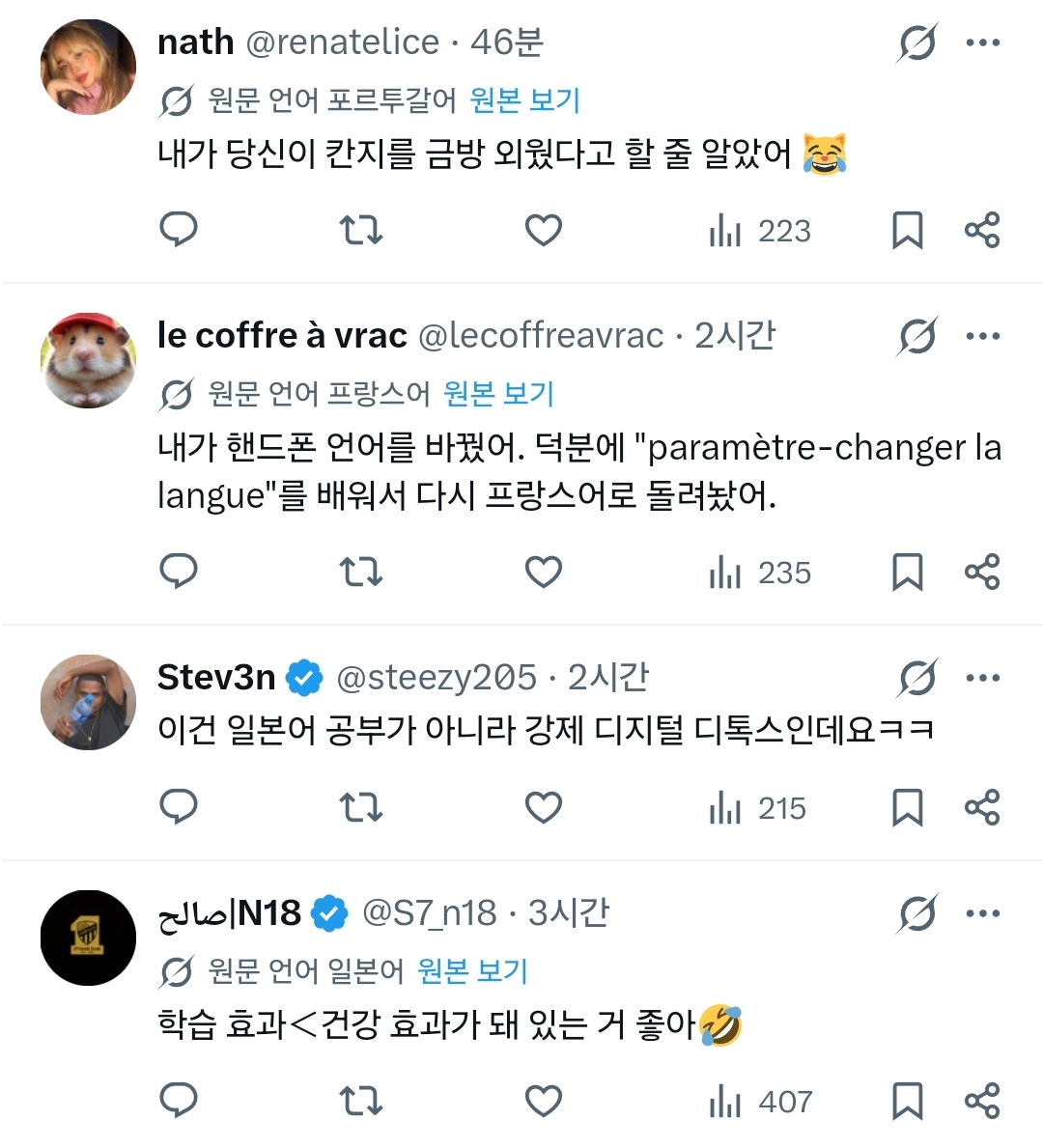The image size is (1043, 1148).
Task: Click Grok icon on le coffre à vrac's tweet
Action: coord(916,336)
